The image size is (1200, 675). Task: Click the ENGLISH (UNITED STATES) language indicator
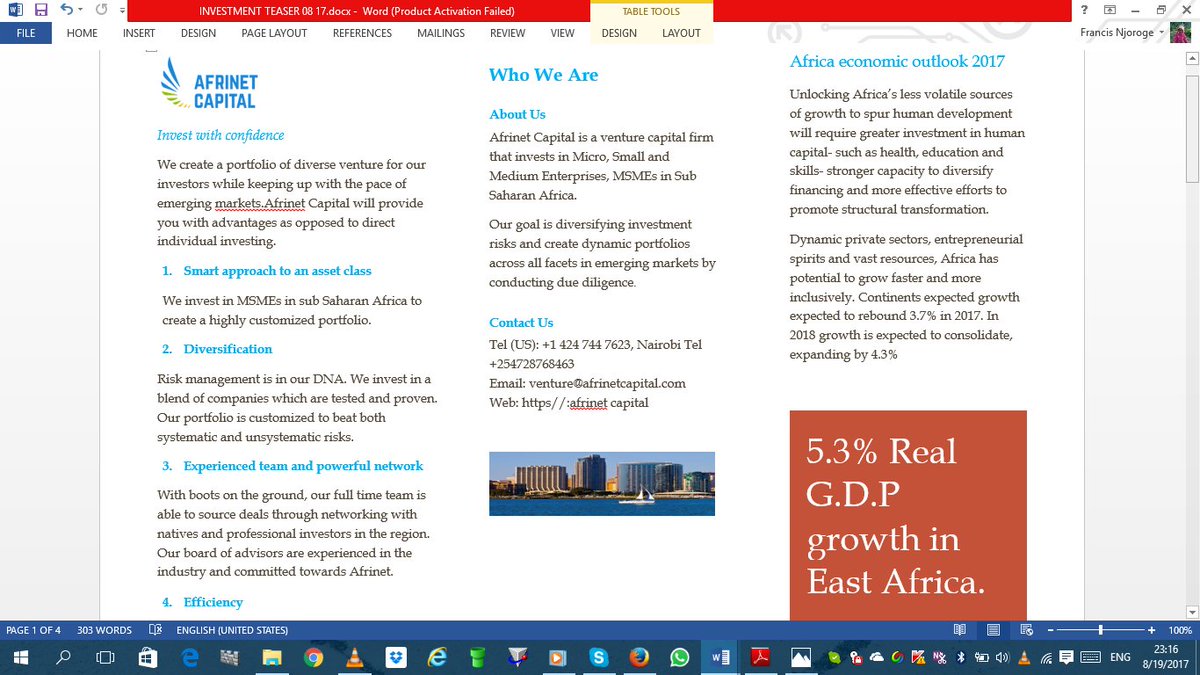pos(232,630)
